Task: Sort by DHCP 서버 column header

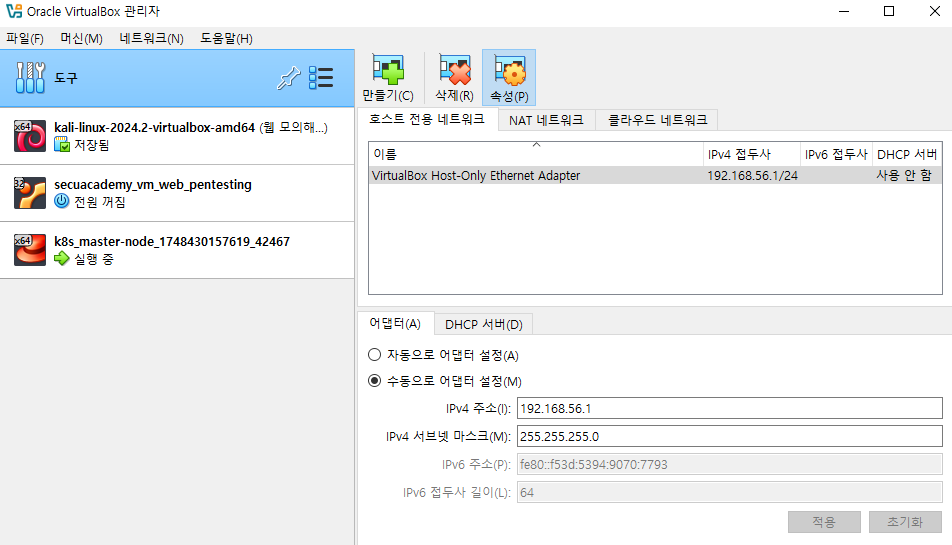Action: tap(907, 154)
